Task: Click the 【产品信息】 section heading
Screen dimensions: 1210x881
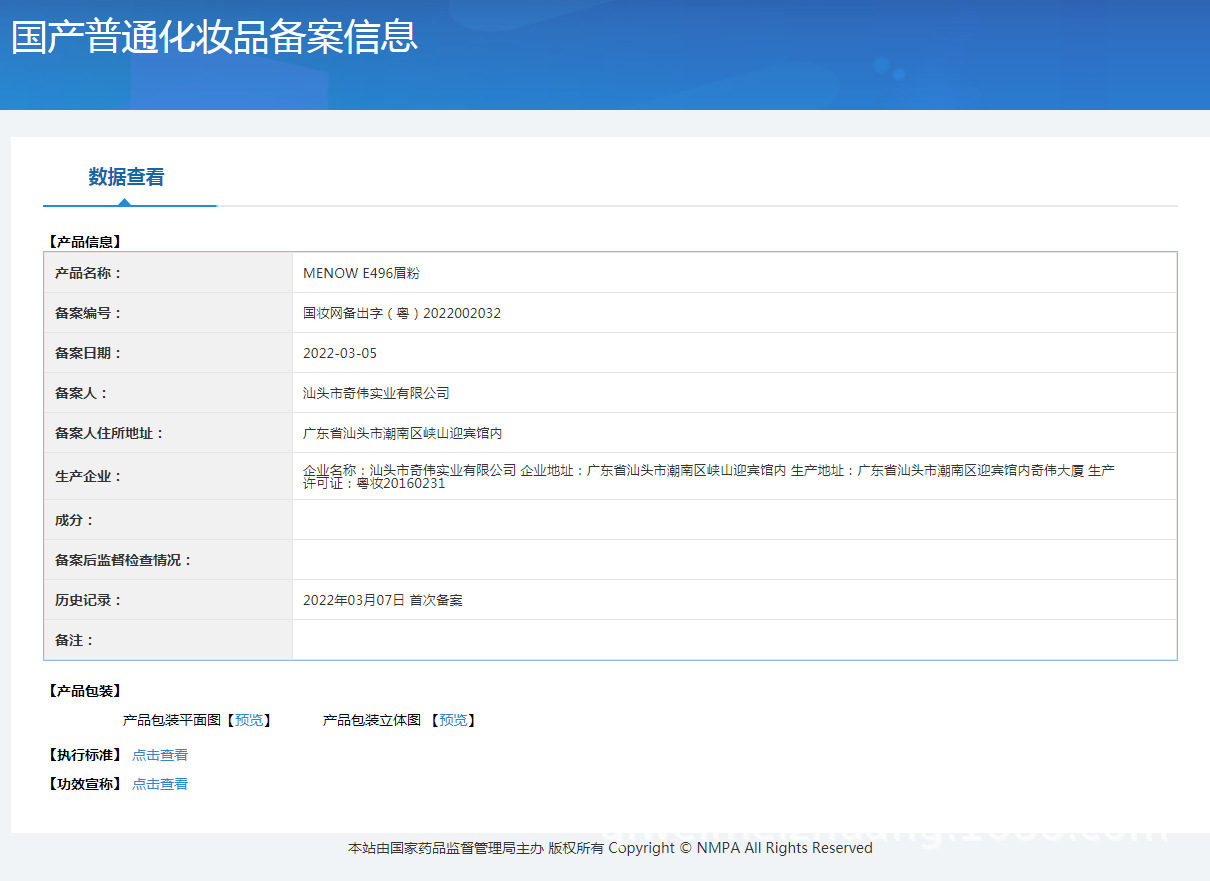Action: [84, 241]
